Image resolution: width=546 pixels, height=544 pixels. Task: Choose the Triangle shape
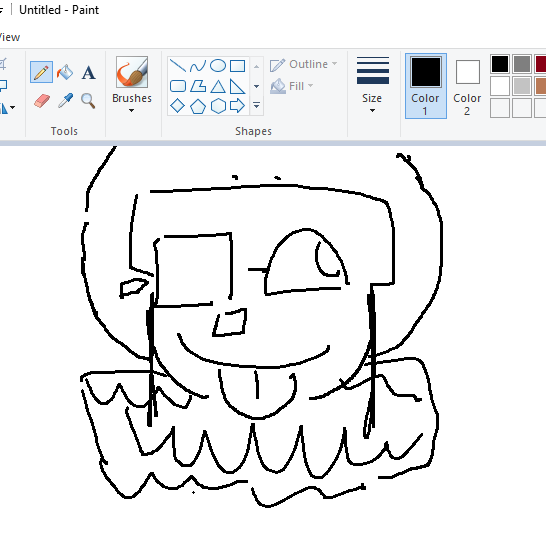[218, 86]
